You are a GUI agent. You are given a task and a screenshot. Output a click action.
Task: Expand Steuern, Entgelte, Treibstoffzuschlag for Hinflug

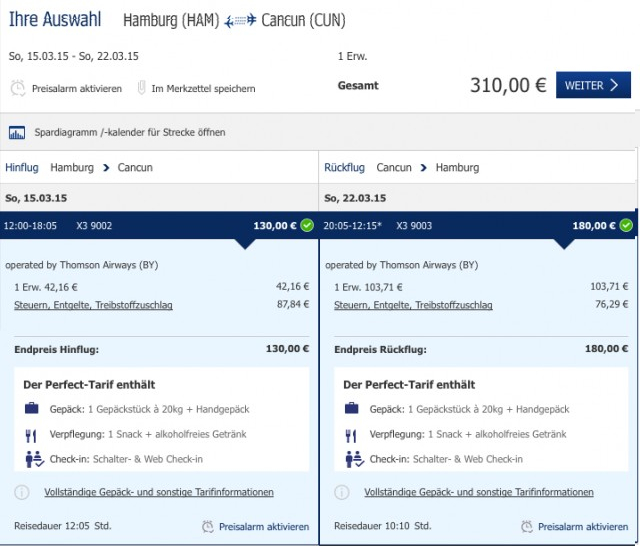(93, 305)
